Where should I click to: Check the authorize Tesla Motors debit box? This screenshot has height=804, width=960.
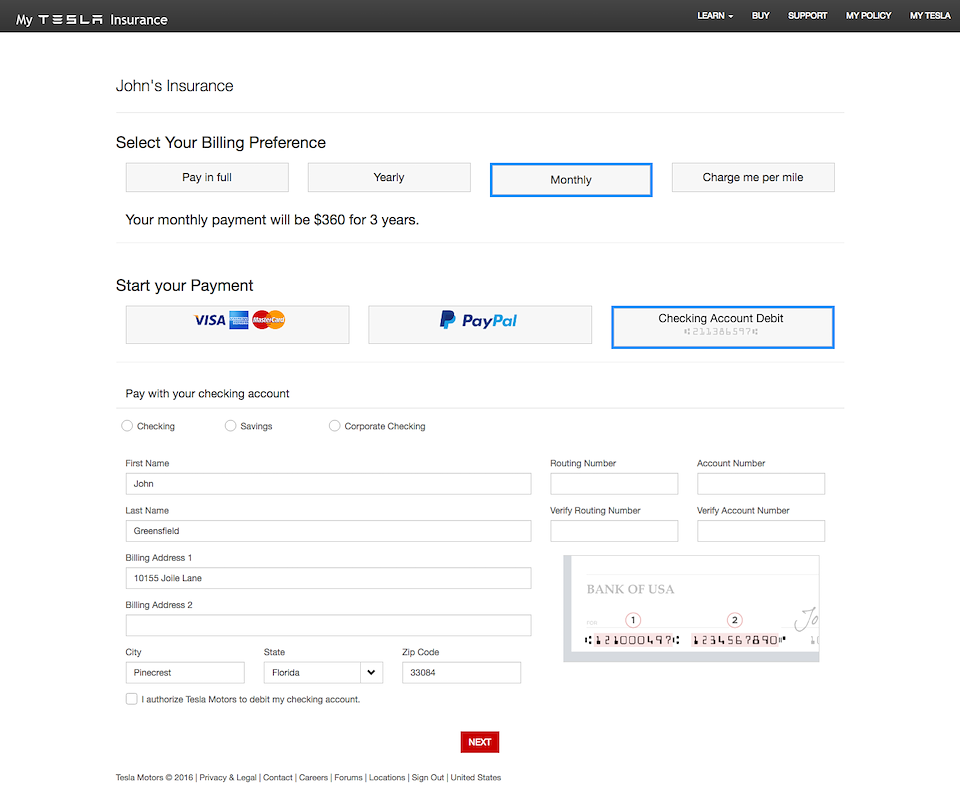pyautogui.click(x=132, y=699)
